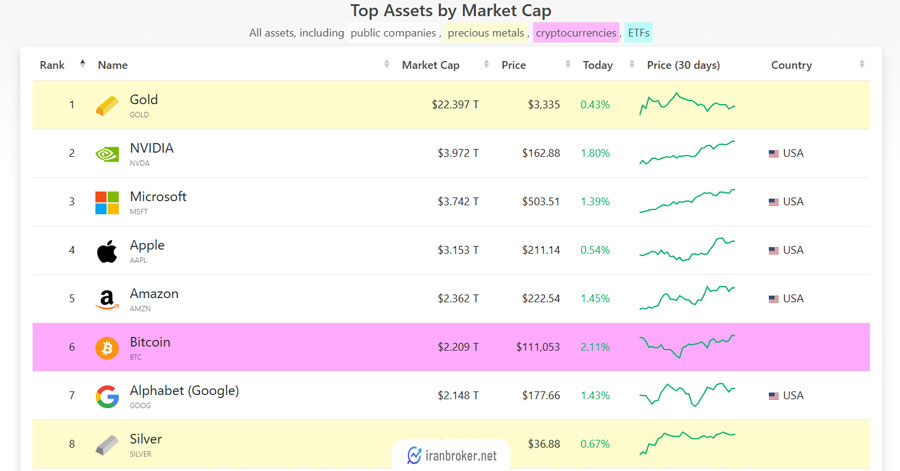The image size is (900, 471).
Task: Open the Alphabet (Google) company page
Action: coord(184,391)
